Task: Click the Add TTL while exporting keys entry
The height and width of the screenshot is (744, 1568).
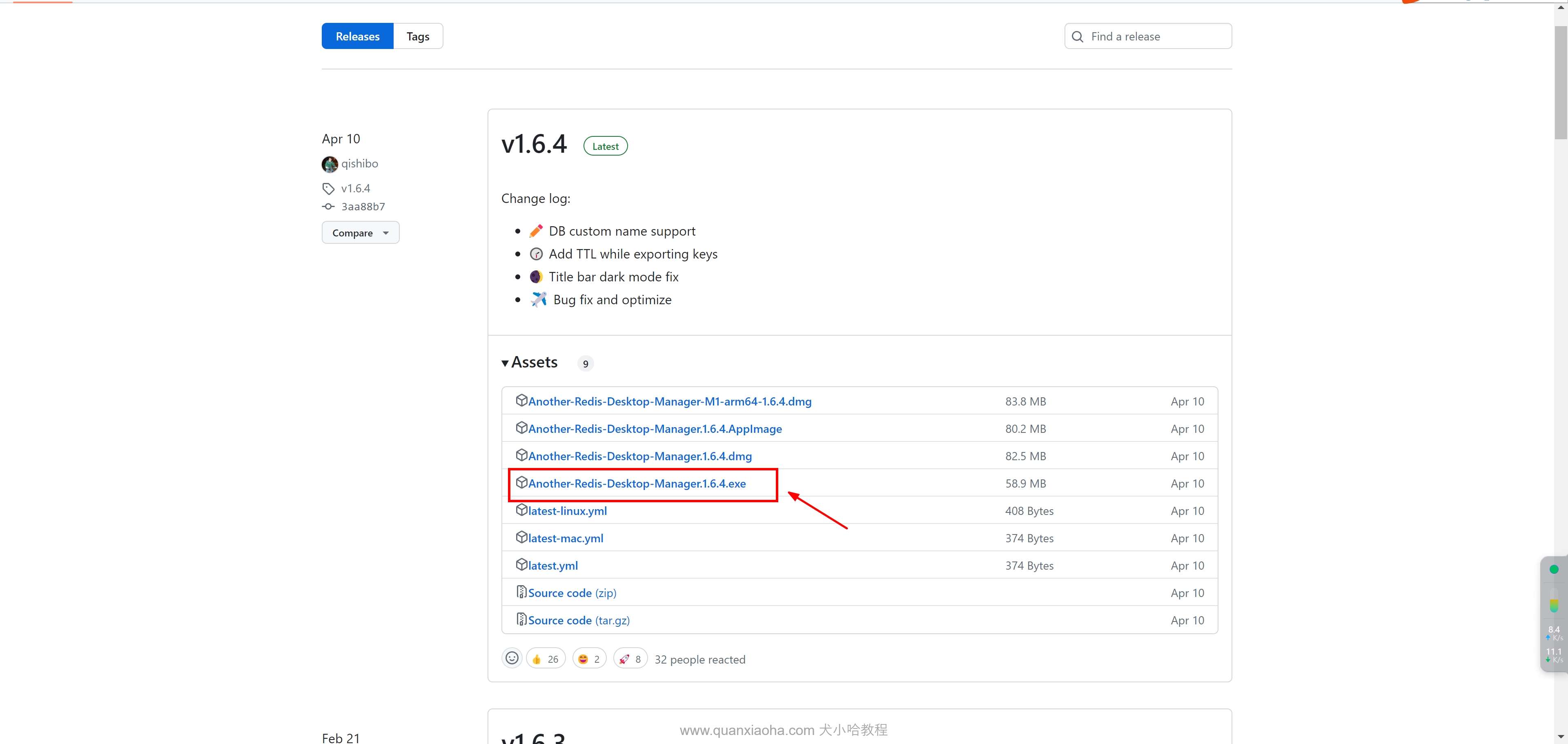Action: coord(633,254)
